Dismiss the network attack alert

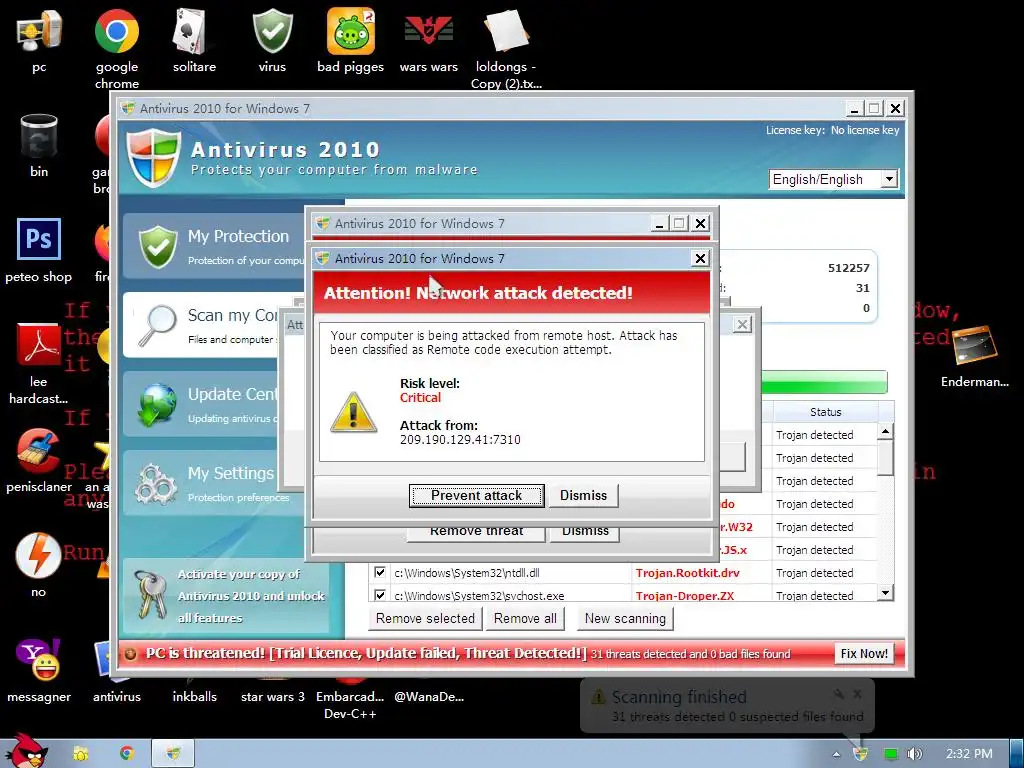click(583, 496)
